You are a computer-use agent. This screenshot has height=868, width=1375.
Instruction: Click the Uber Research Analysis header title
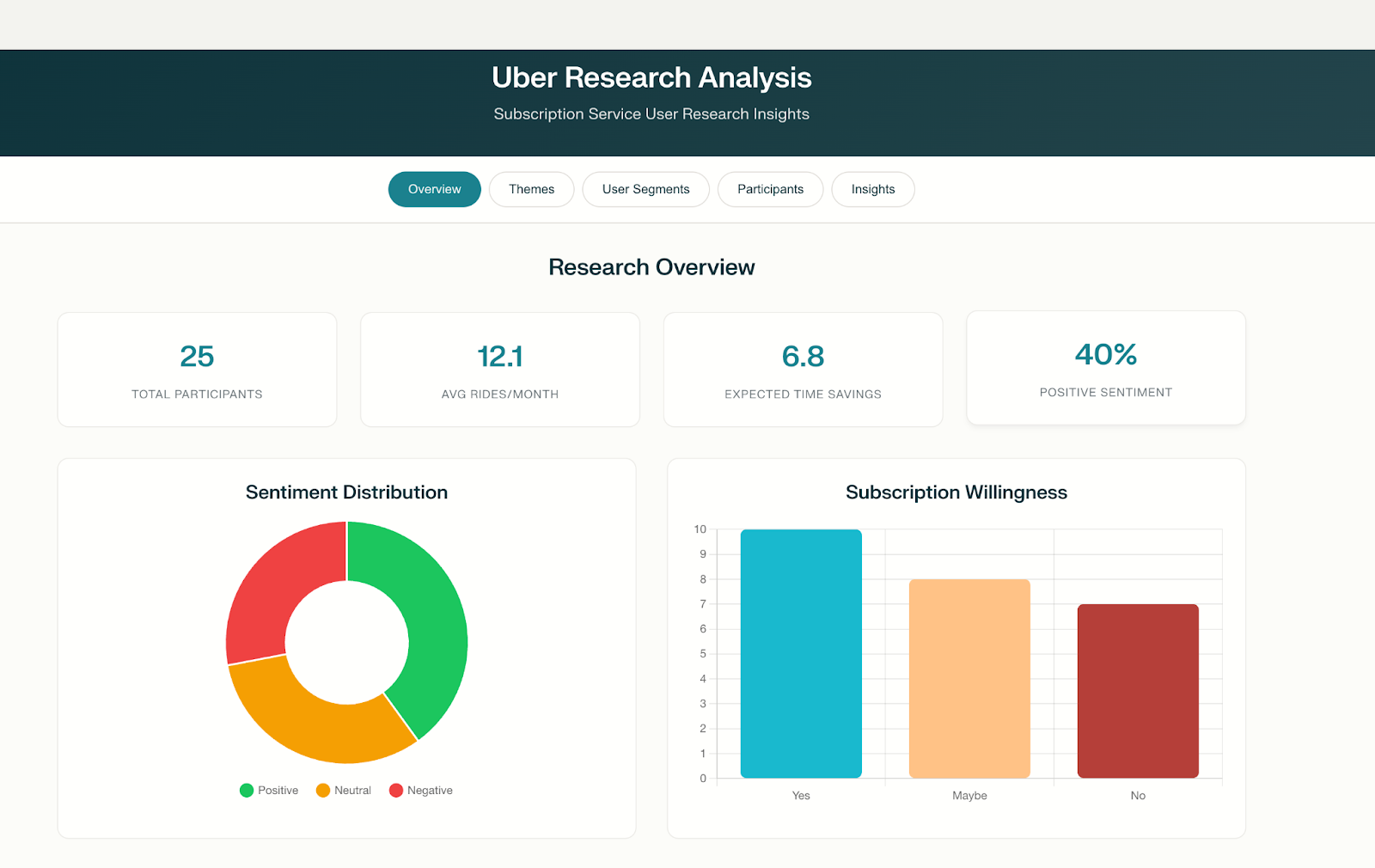pos(651,77)
